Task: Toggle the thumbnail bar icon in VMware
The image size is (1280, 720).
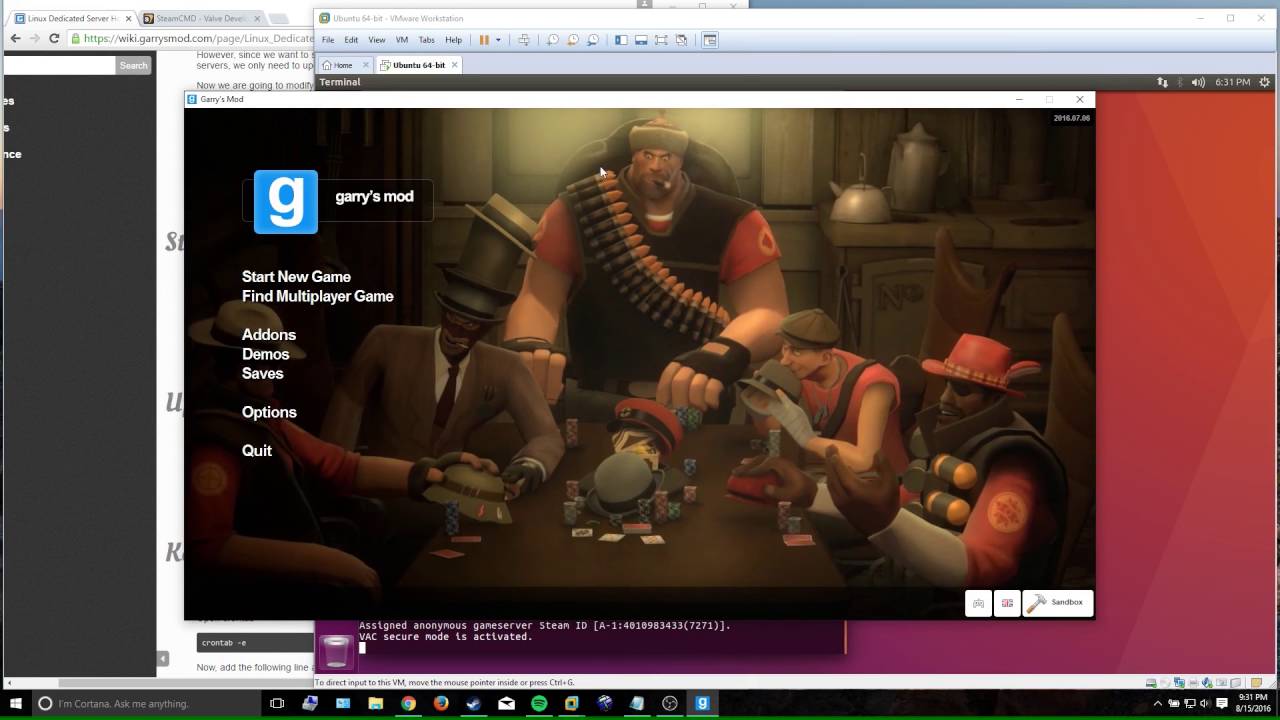Action: coord(641,40)
